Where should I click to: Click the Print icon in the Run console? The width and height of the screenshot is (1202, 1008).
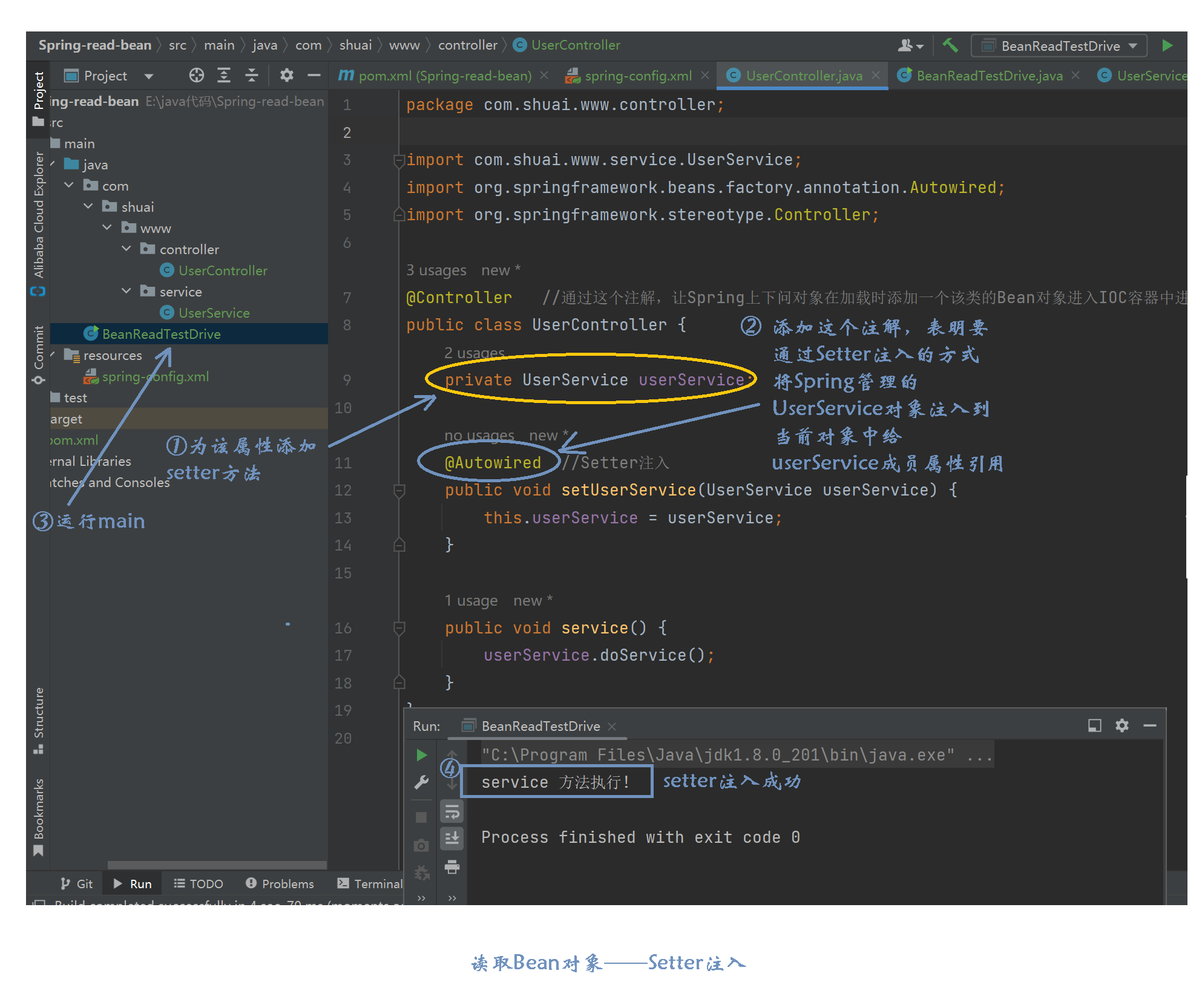coord(452,866)
